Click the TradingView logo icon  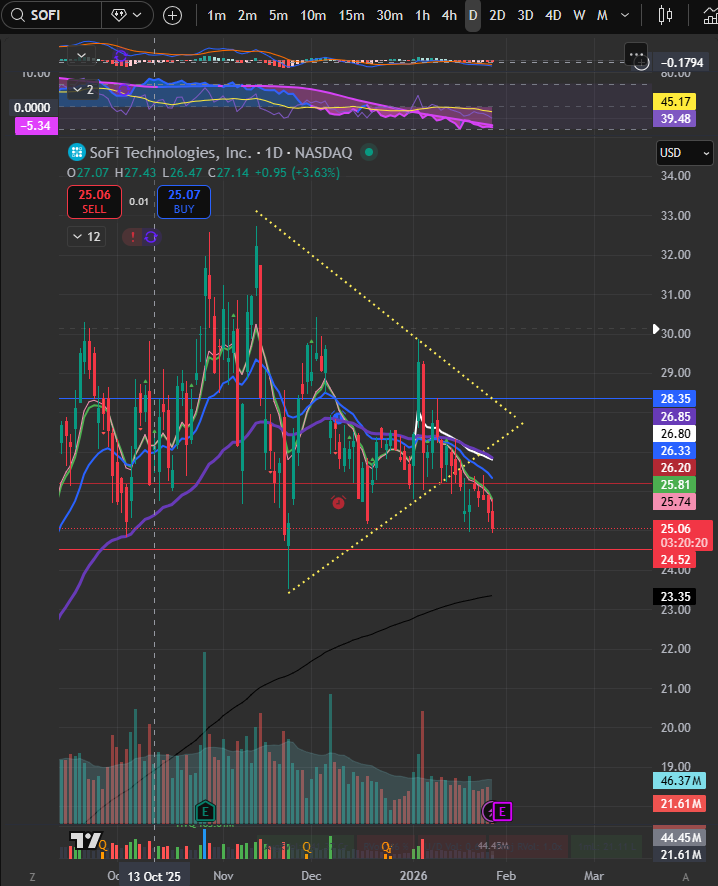(x=85, y=840)
